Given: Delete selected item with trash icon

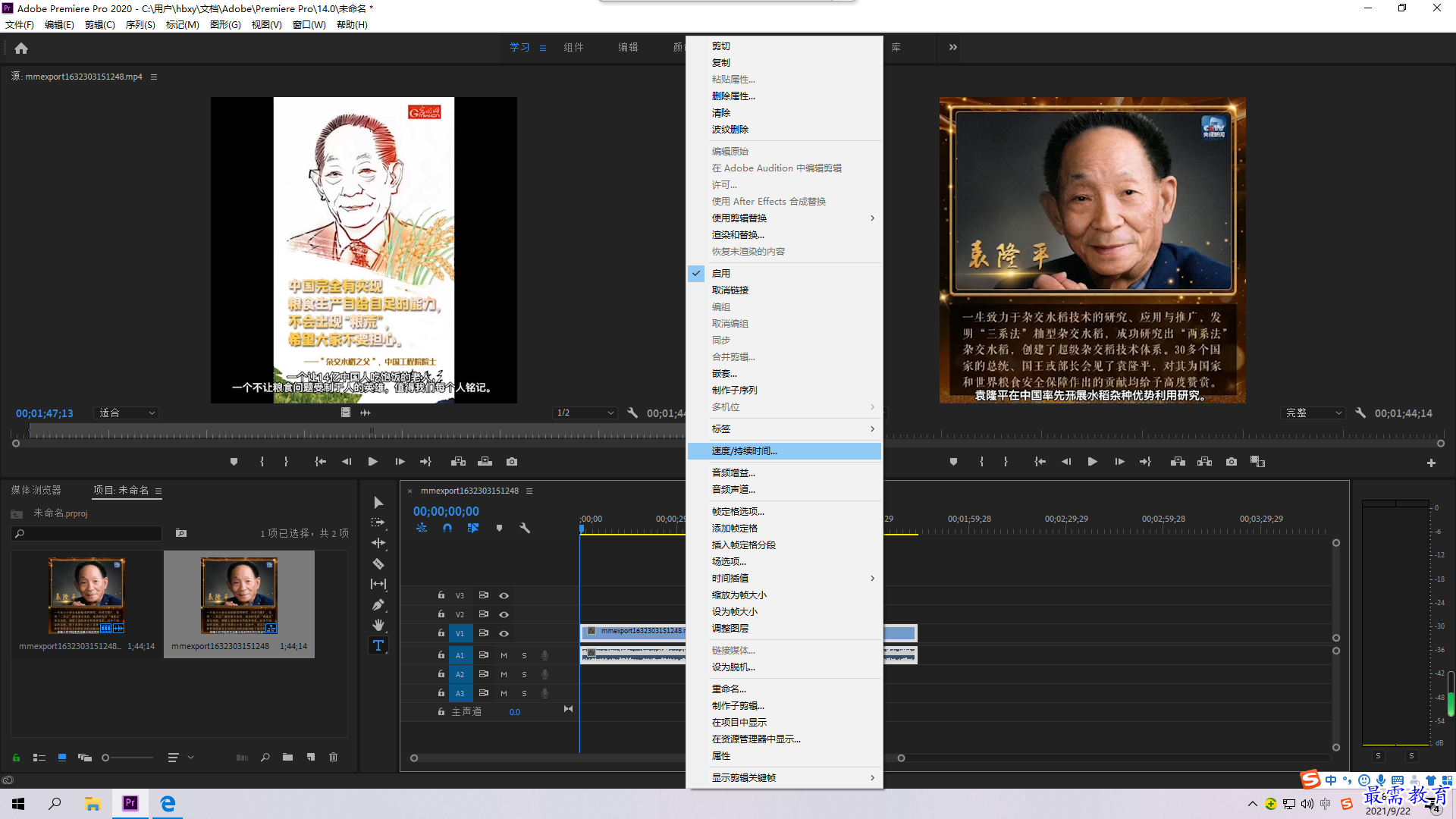Looking at the screenshot, I should click(x=333, y=757).
